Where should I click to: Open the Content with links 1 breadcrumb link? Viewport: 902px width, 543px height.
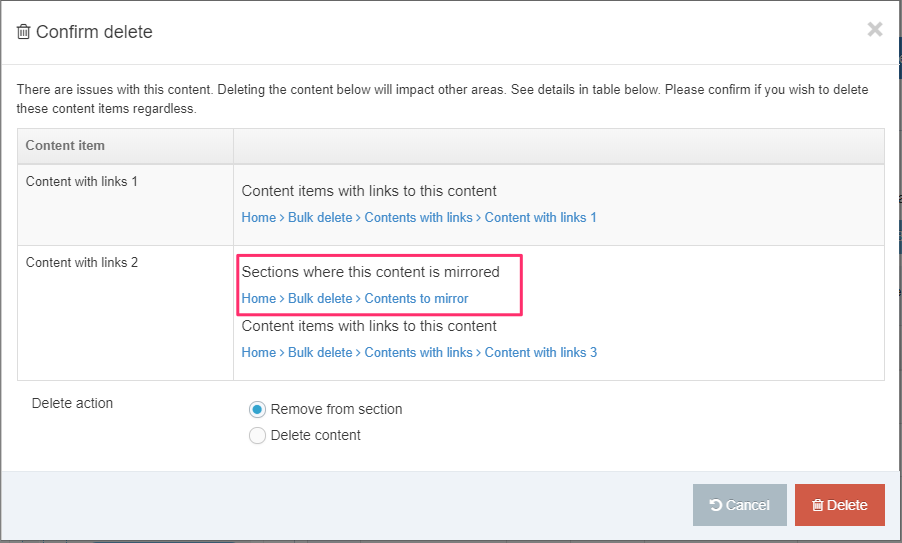pos(540,217)
